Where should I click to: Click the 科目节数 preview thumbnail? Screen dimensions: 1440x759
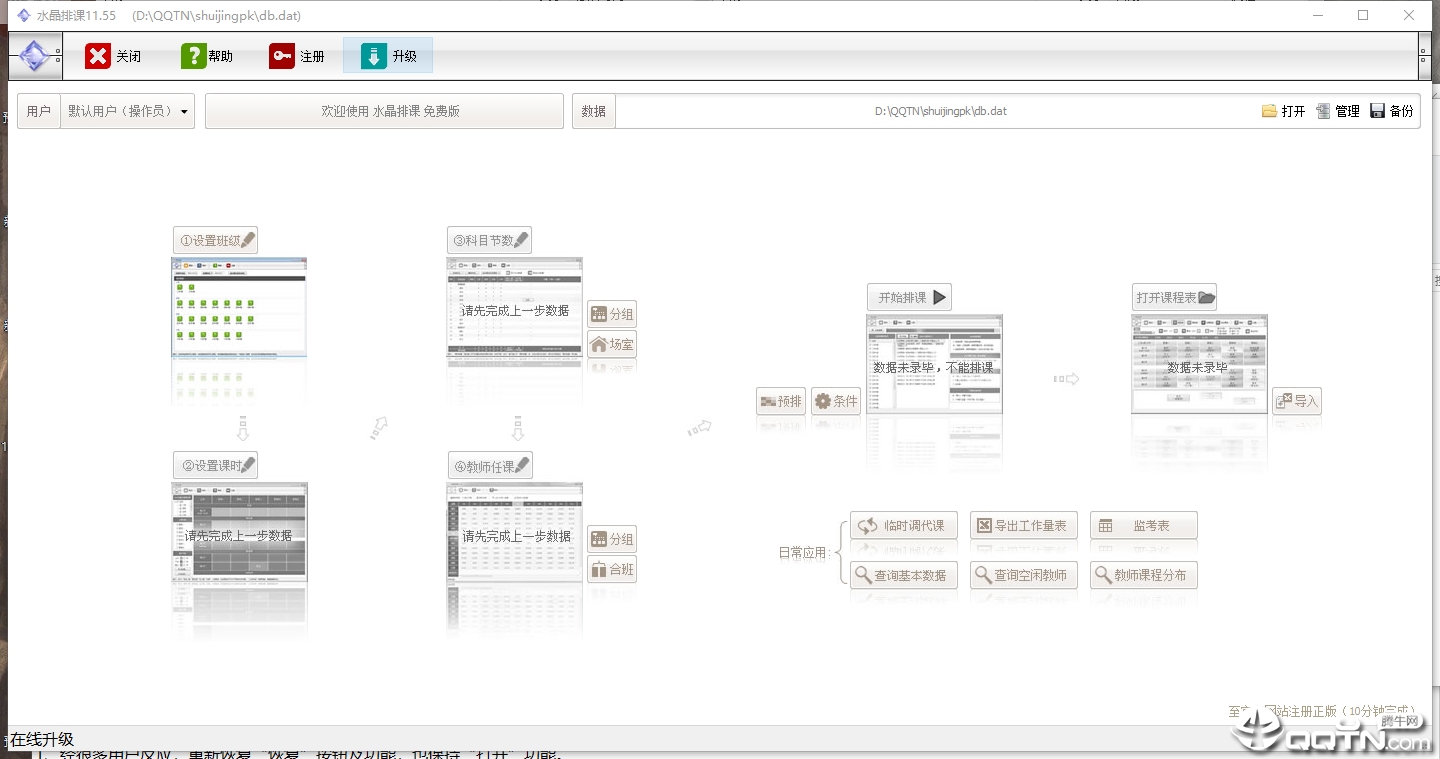pyautogui.click(x=514, y=307)
